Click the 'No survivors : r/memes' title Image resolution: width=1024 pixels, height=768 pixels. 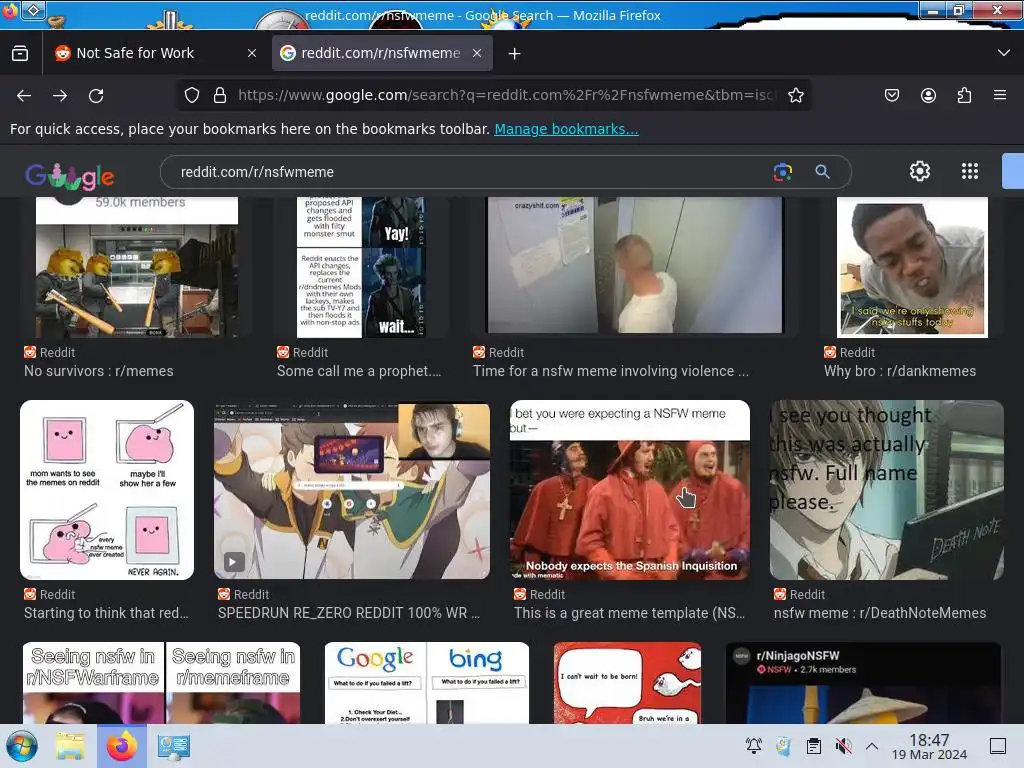99,371
